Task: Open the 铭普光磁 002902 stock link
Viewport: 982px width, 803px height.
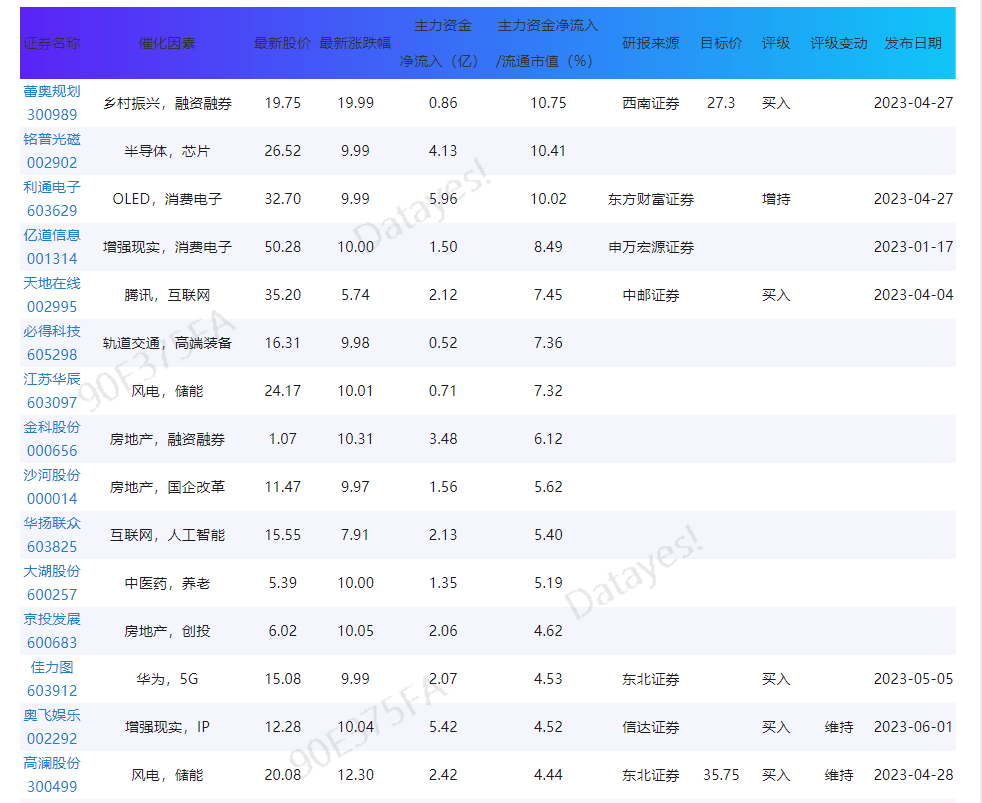Action: (x=52, y=151)
